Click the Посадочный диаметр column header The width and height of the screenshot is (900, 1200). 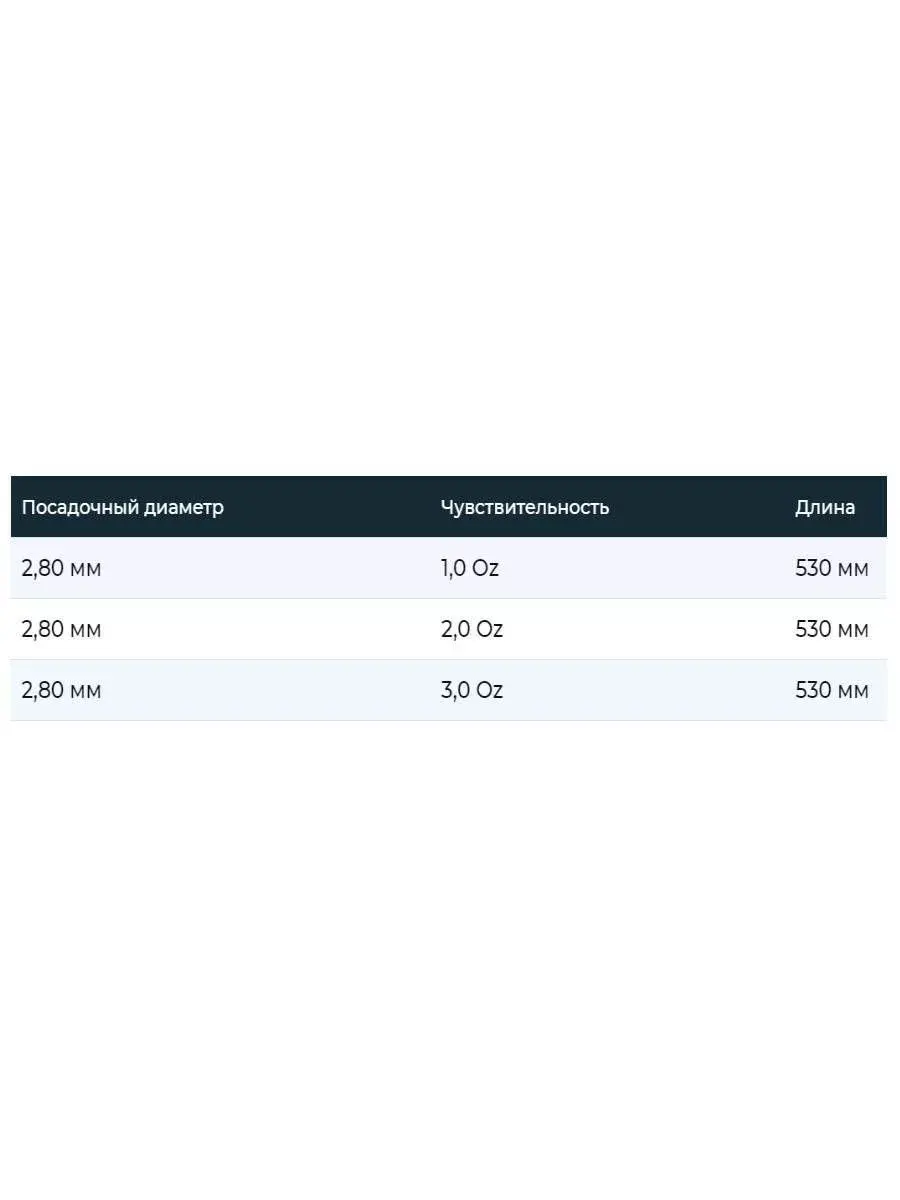[123, 507]
